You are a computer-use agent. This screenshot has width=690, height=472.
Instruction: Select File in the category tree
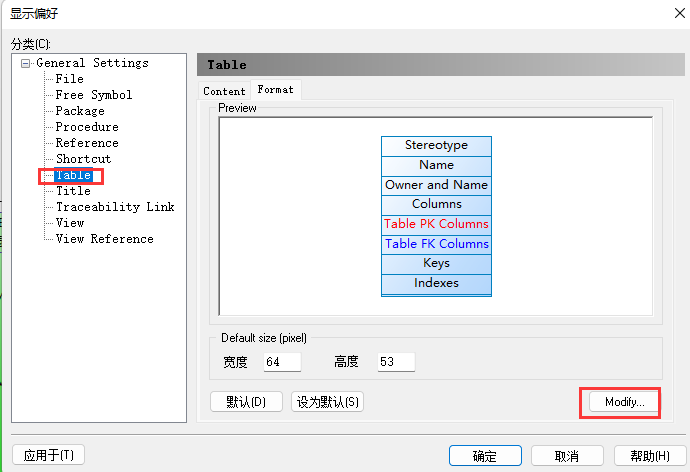tap(69, 79)
